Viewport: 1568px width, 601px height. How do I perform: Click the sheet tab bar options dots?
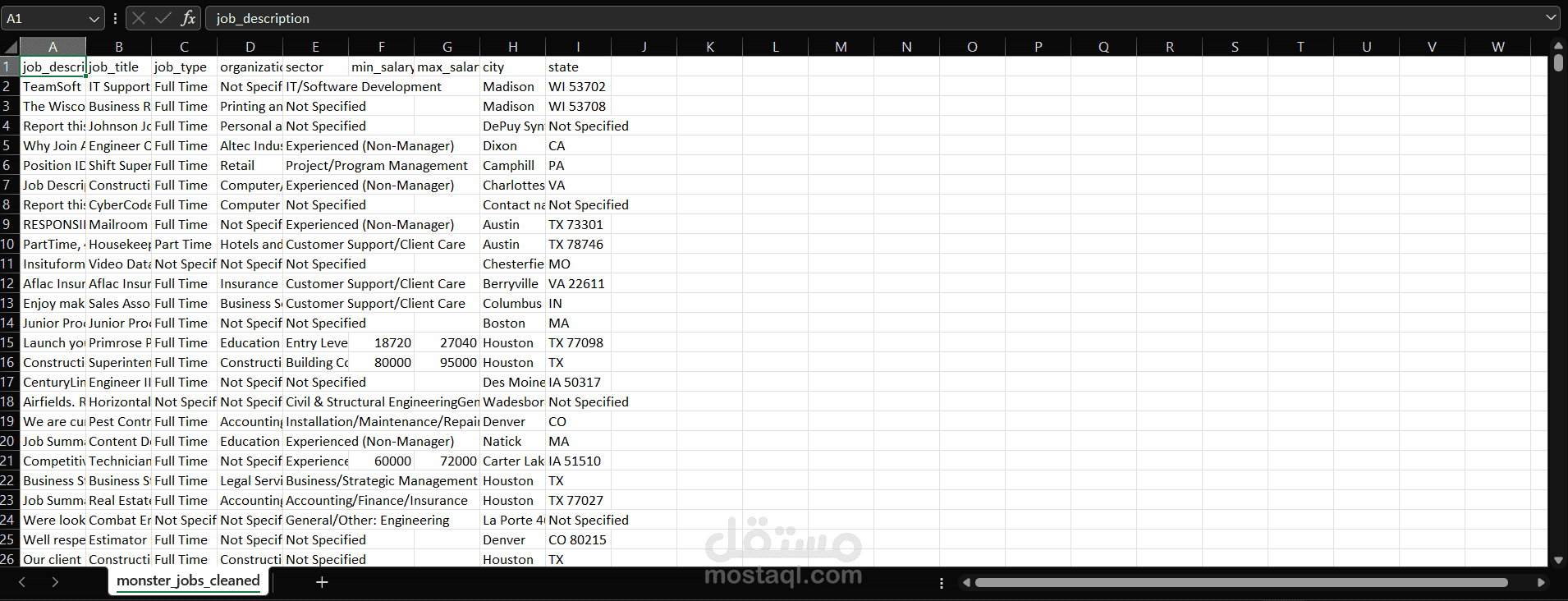[942, 583]
